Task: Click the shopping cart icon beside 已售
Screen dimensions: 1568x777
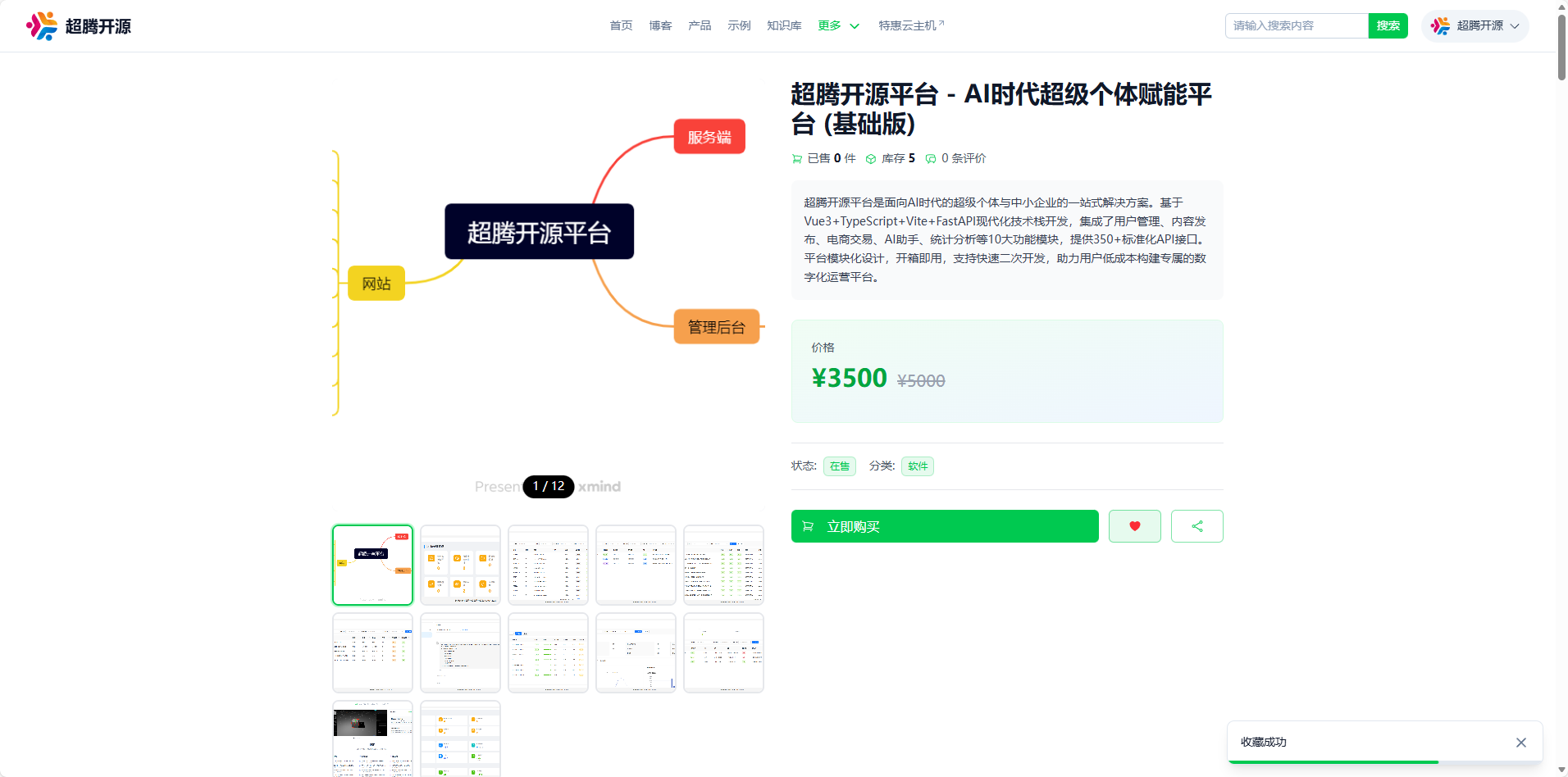Action: [x=796, y=158]
